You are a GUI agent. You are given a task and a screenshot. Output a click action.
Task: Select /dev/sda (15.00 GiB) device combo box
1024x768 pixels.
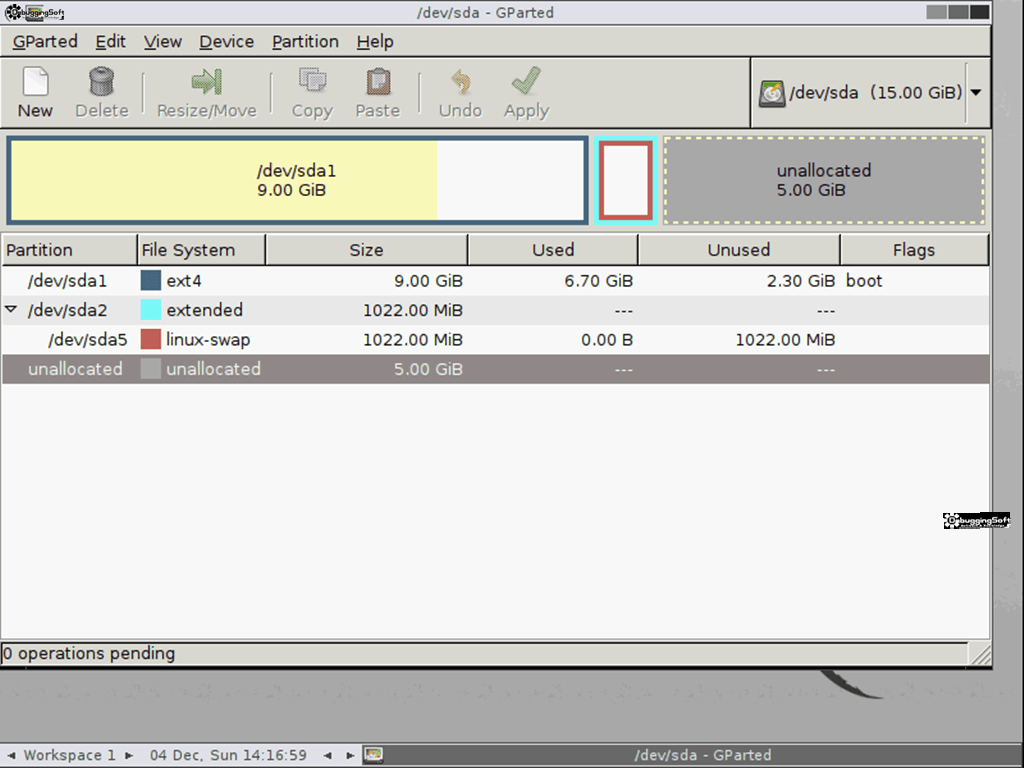click(x=871, y=93)
